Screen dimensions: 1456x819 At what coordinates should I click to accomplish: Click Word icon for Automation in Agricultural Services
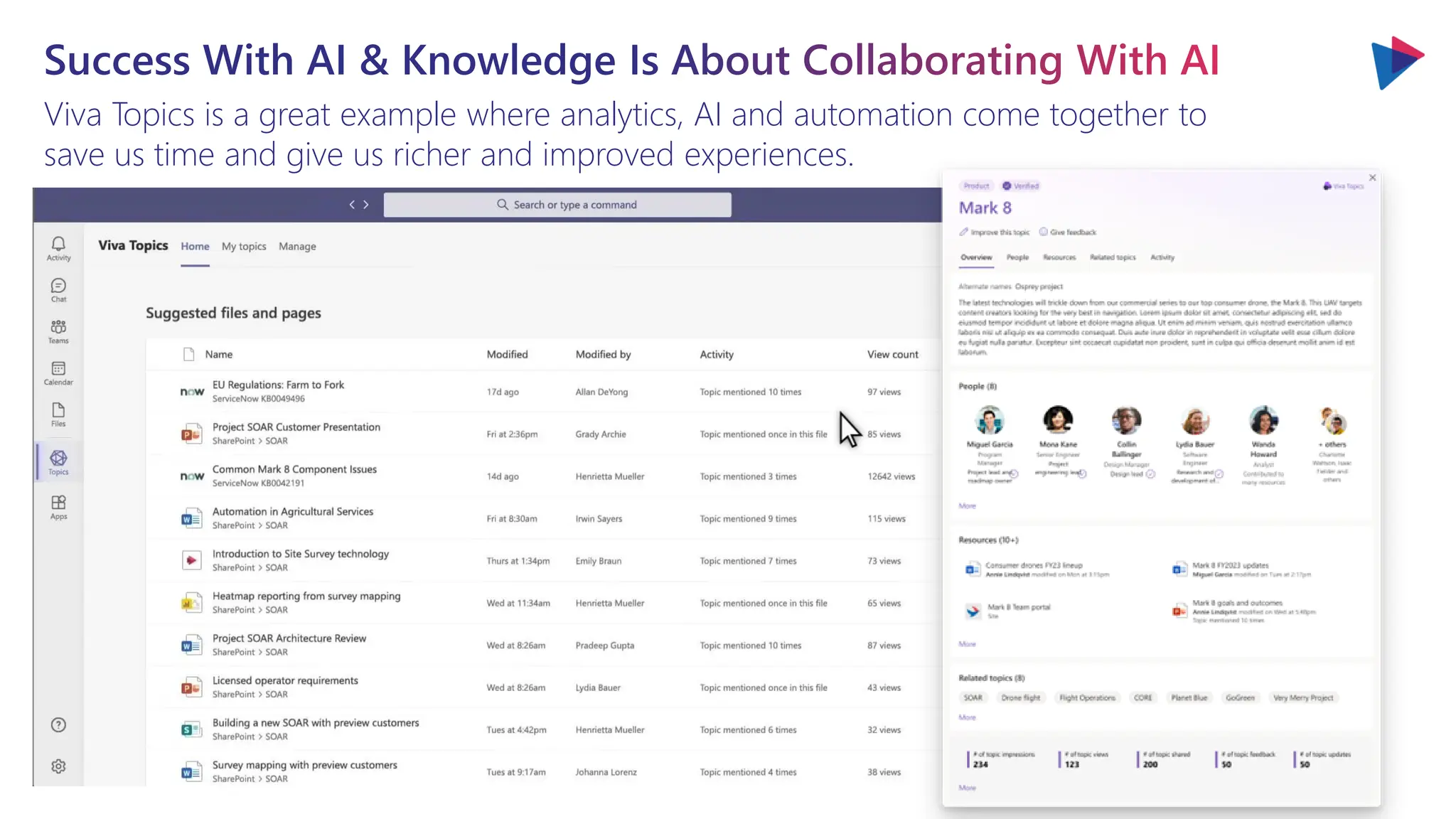point(191,518)
